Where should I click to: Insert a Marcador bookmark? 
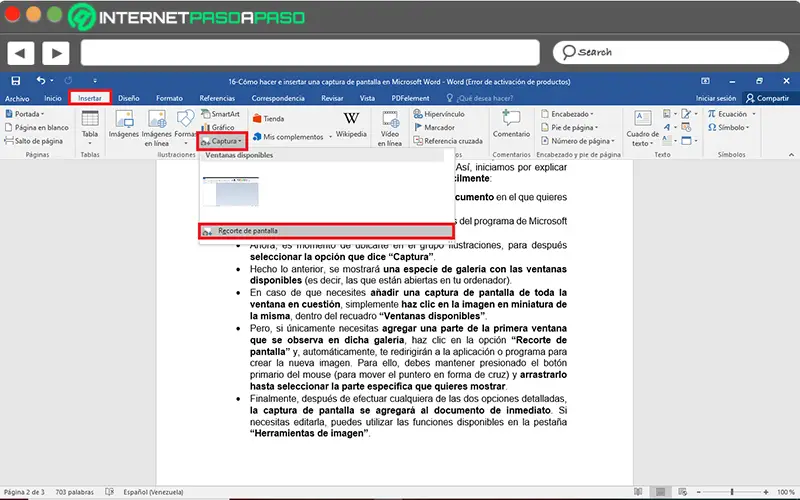pos(434,127)
